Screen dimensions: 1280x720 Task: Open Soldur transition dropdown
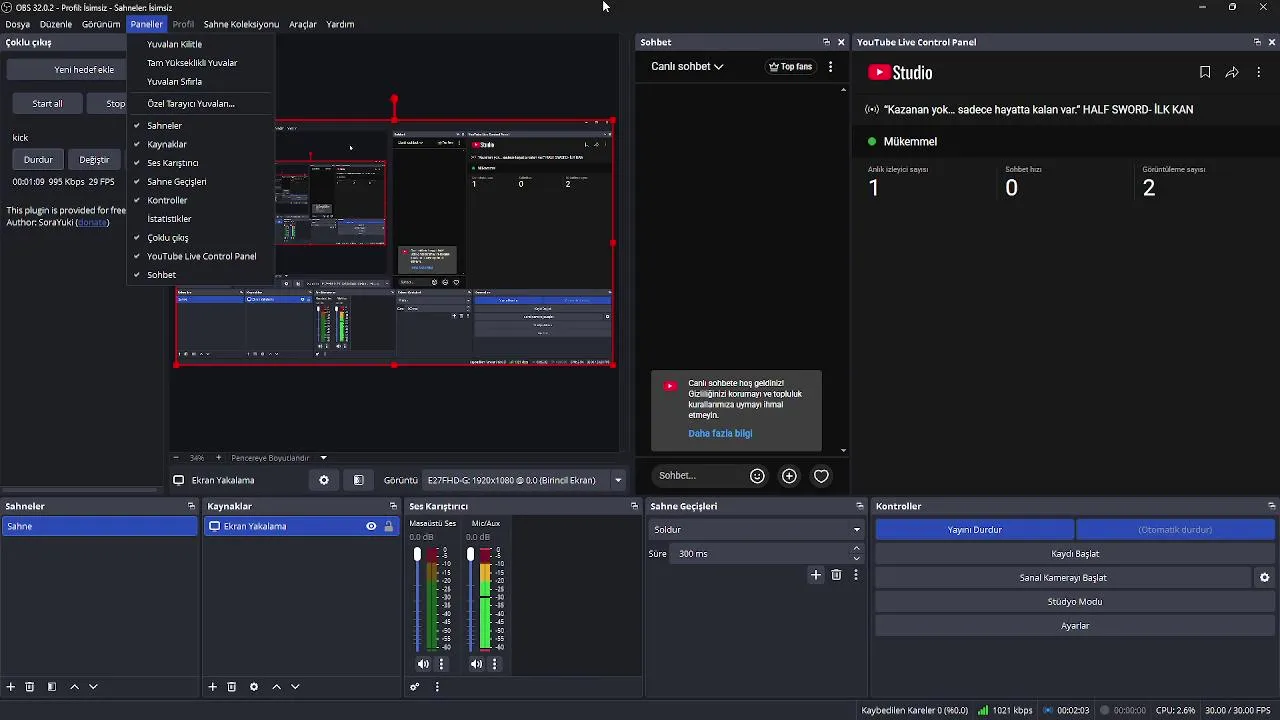coord(756,529)
